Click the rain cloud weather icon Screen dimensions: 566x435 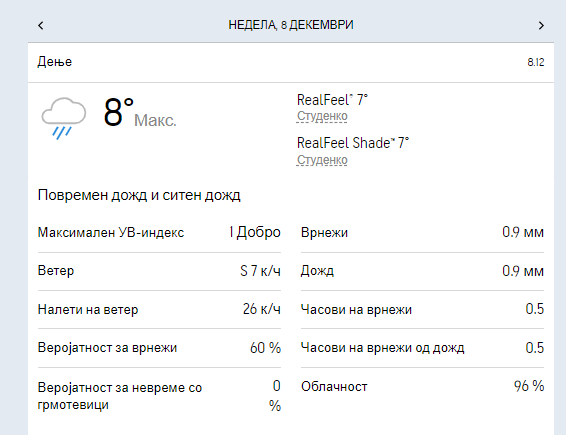pyautogui.click(x=64, y=118)
